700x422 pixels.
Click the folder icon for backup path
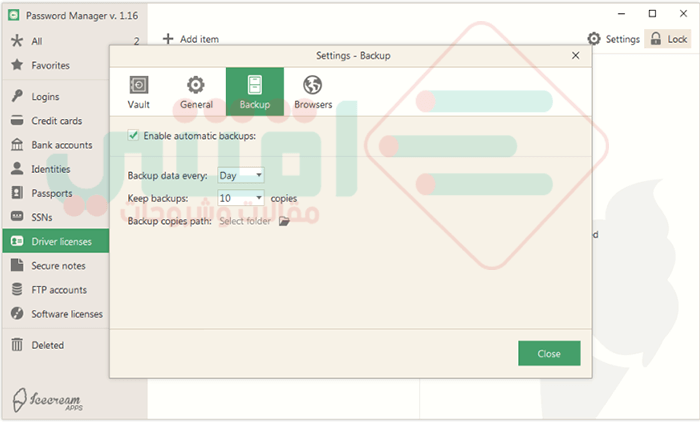(x=284, y=221)
